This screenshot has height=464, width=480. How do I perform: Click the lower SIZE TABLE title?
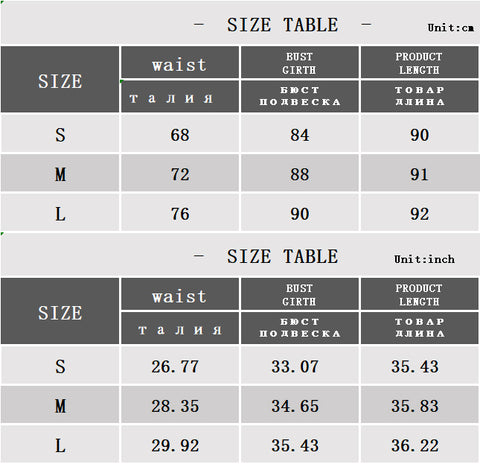283,256
